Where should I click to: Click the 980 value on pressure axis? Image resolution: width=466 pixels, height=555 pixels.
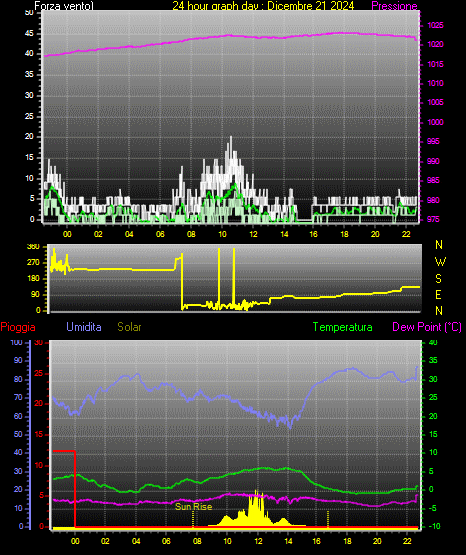click(x=433, y=200)
